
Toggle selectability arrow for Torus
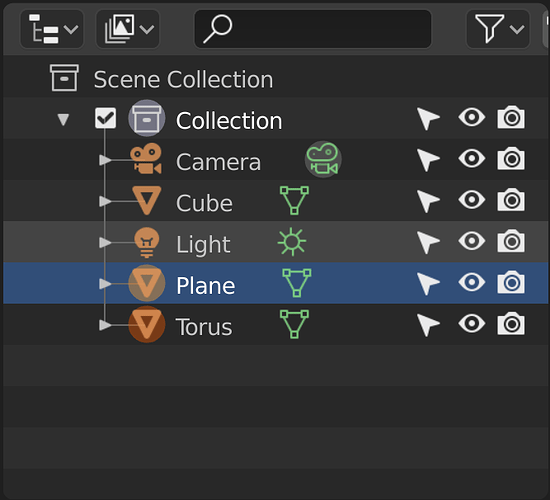point(428,325)
